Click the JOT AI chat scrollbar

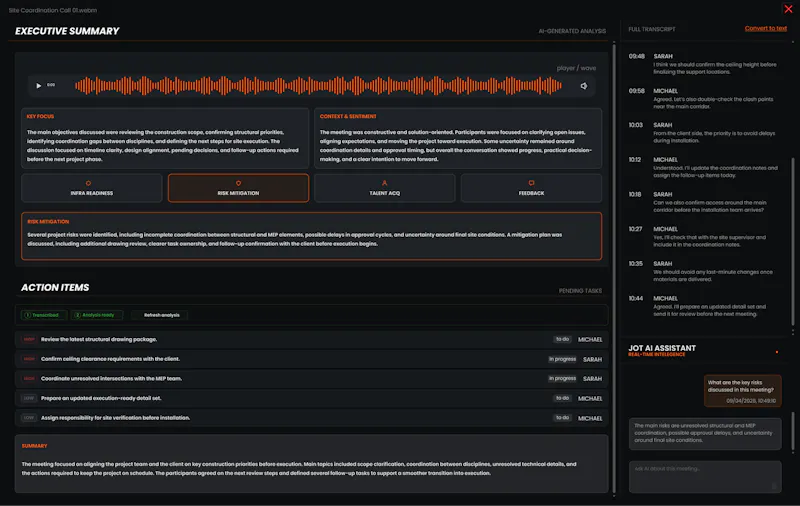click(x=793, y=433)
